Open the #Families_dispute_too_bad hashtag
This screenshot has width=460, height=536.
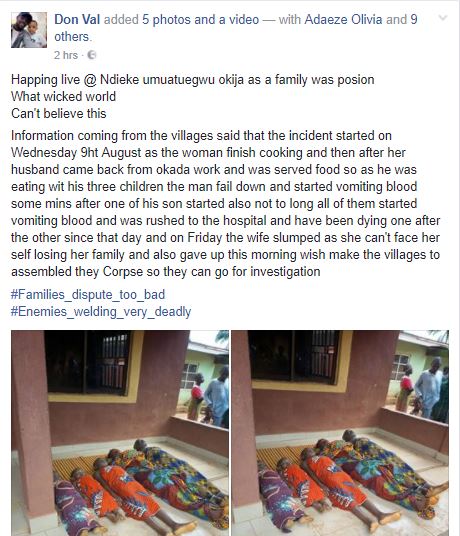(x=88, y=294)
